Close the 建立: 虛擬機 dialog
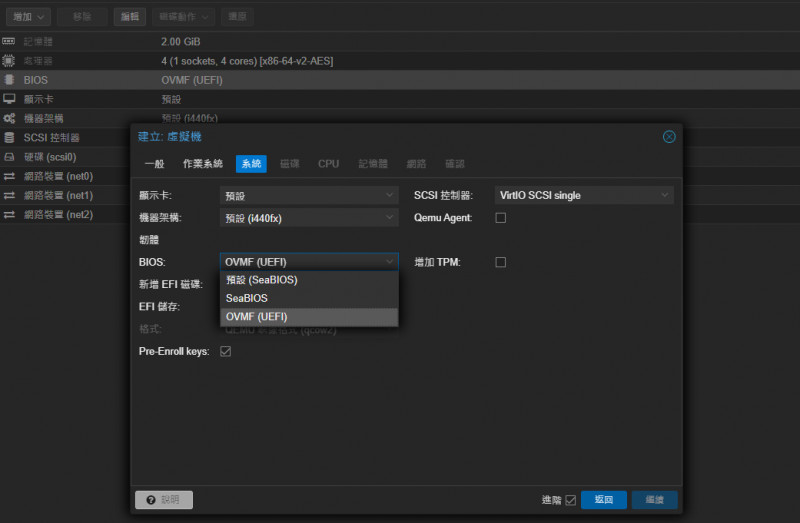 coord(669,136)
